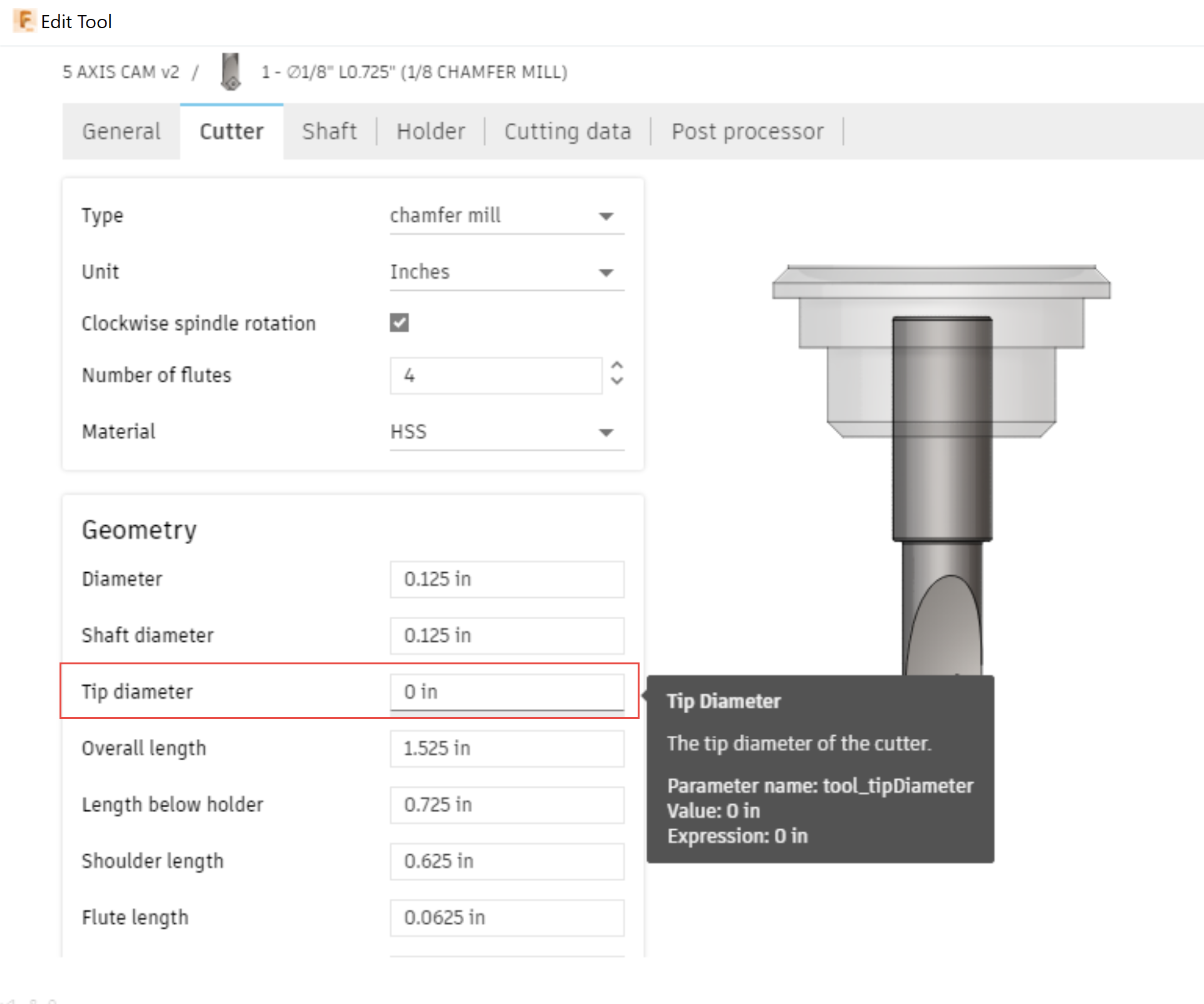
Task: Click the Number of flutes field
Action: 496,375
